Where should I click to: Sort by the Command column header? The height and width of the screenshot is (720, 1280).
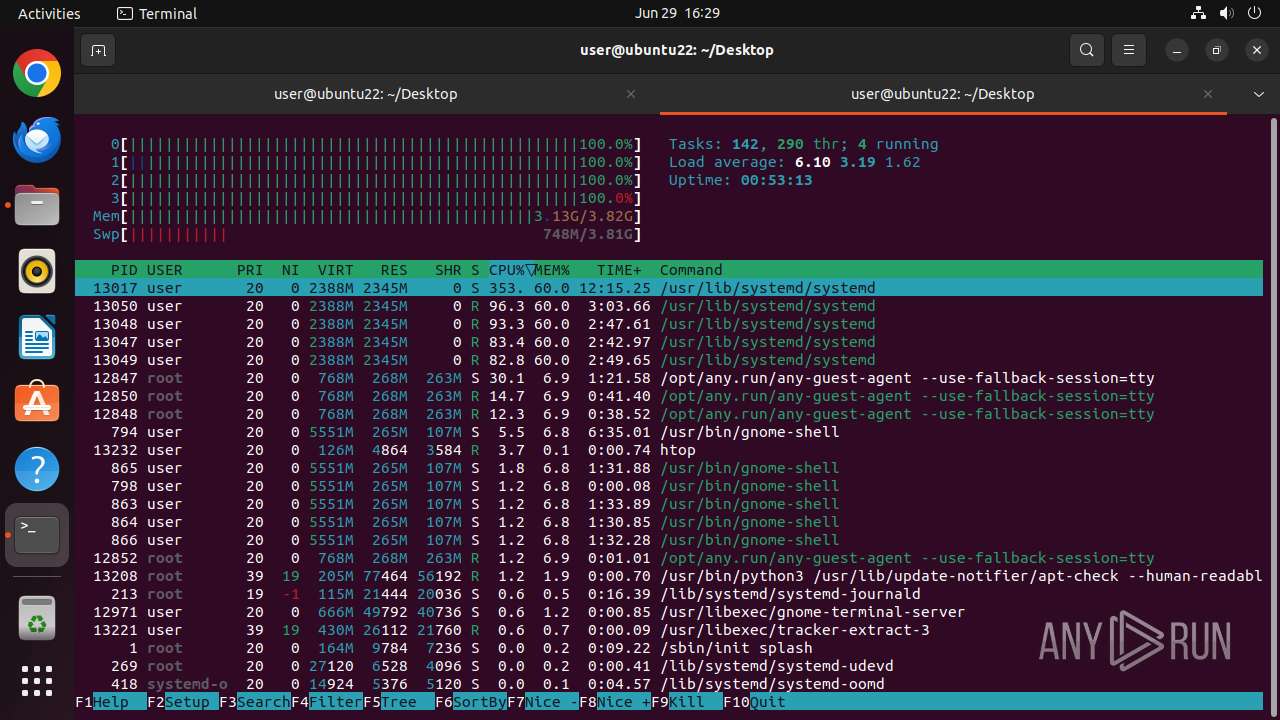pos(691,270)
